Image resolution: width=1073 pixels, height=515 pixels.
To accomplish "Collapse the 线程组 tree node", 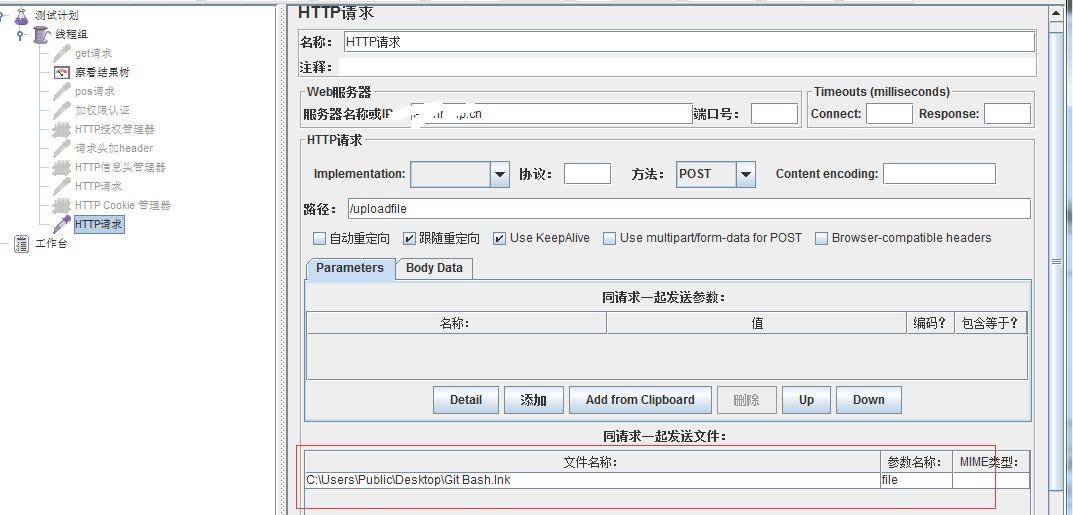I will click(x=21, y=35).
